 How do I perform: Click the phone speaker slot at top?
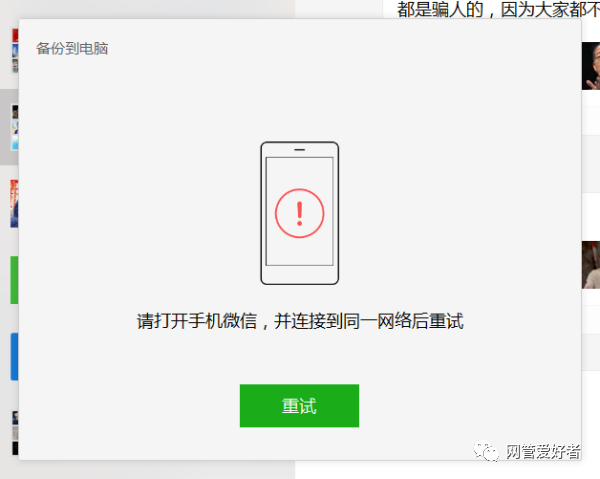[x=300, y=150]
